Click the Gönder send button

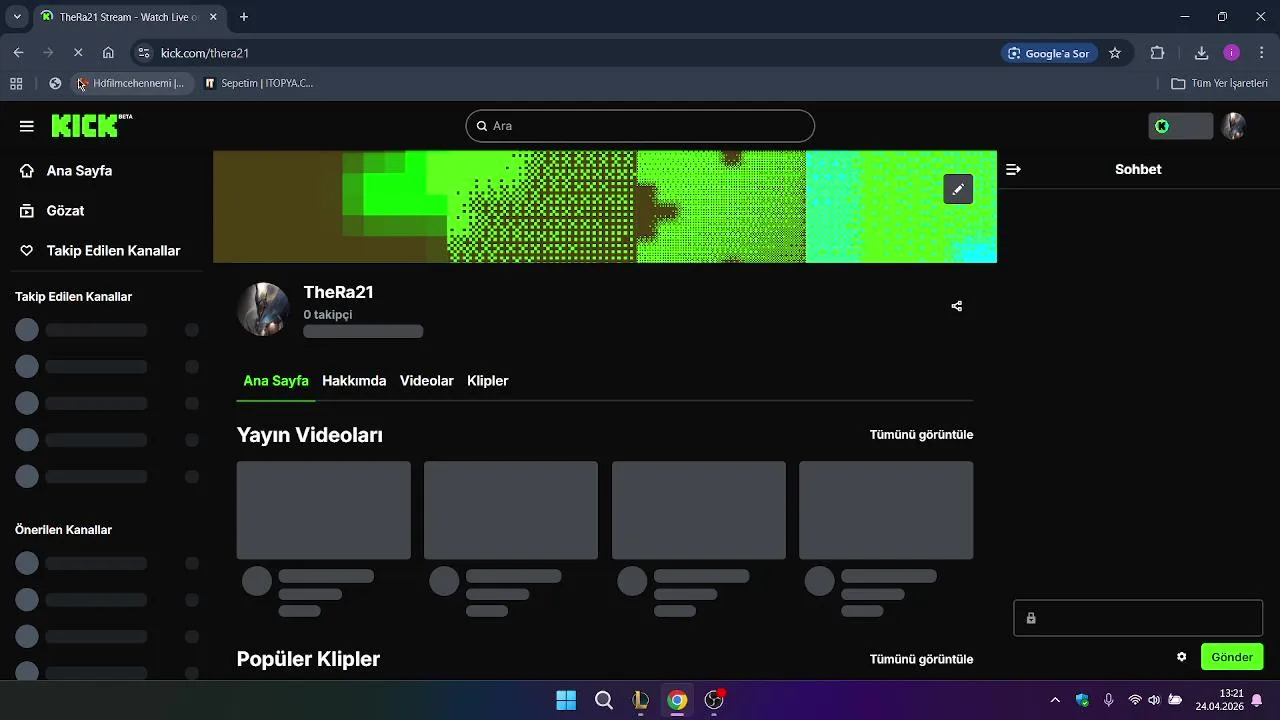(x=1232, y=657)
